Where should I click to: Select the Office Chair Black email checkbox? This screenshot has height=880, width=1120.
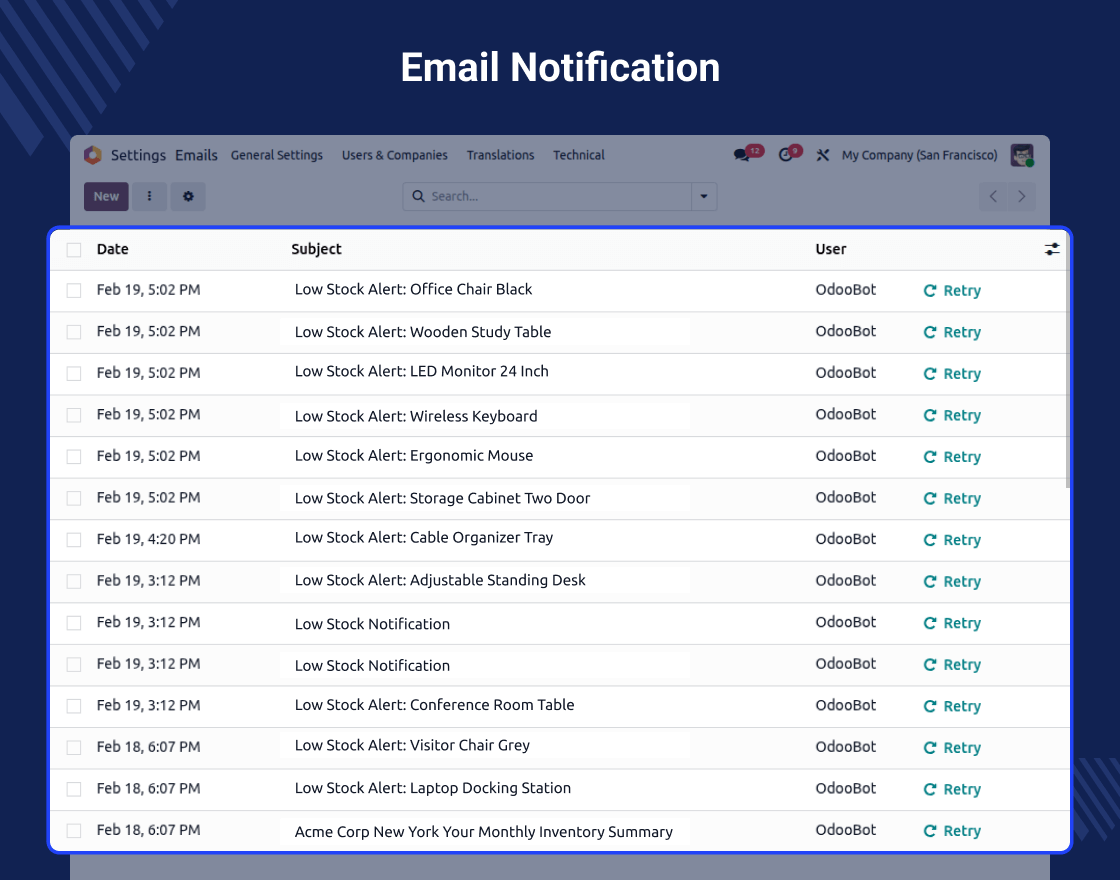click(x=74, y=290)
